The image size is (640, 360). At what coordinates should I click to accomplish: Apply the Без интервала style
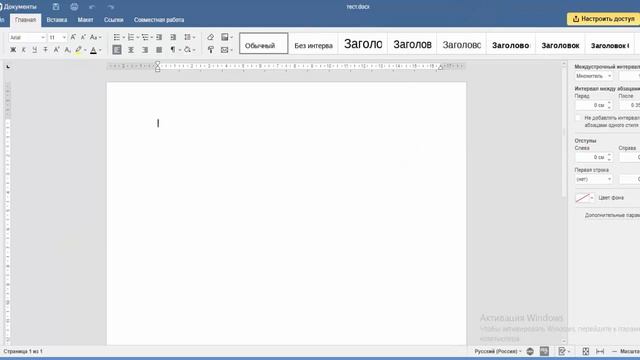(x=313, y=43)
